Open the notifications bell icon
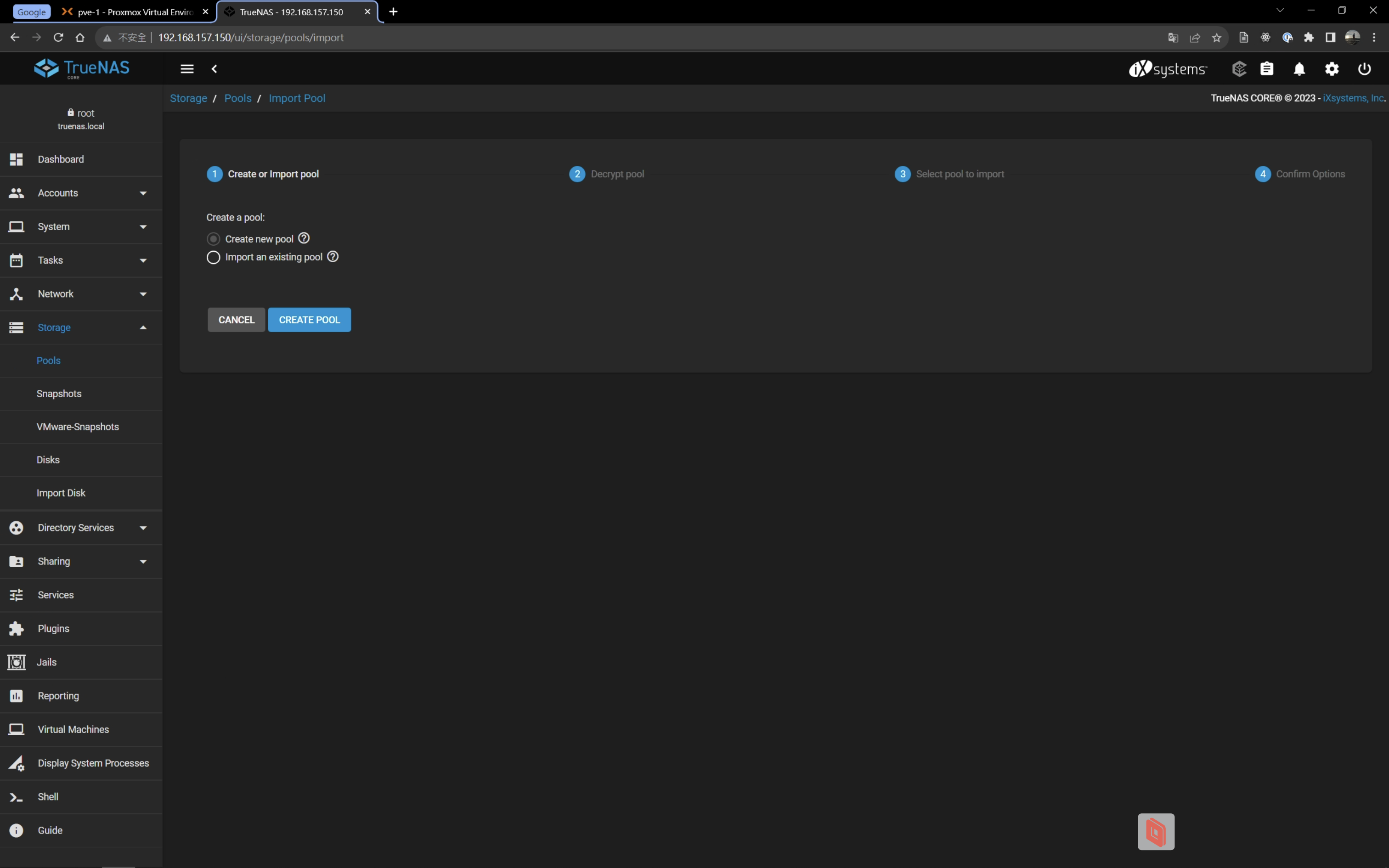The width and height of the screenshot is (1389, 868). click(x=1299, y=69)
